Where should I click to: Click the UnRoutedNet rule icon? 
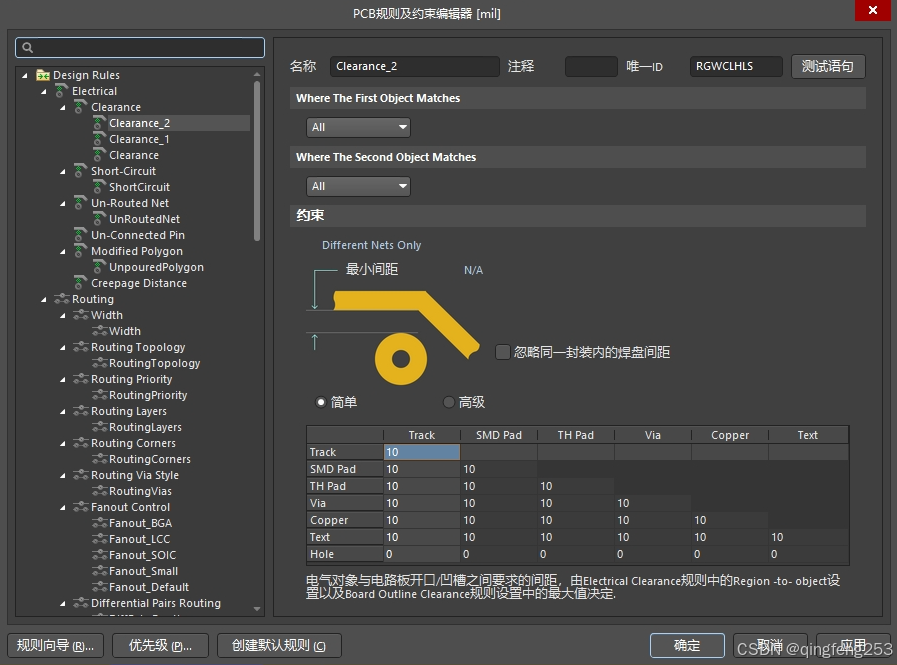tap(99, 219)
